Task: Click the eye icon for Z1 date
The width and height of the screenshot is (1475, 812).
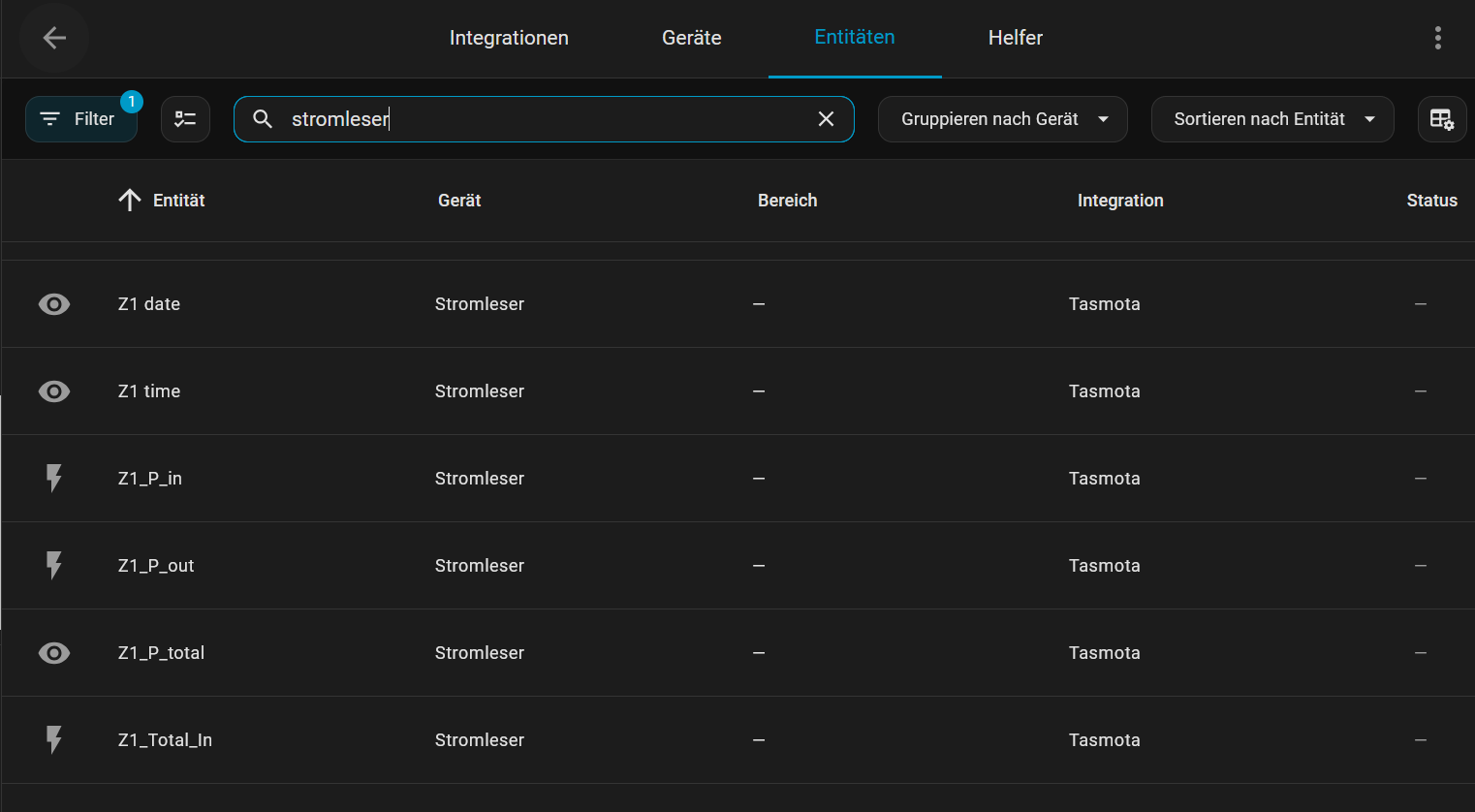Action: click(54, 304)
